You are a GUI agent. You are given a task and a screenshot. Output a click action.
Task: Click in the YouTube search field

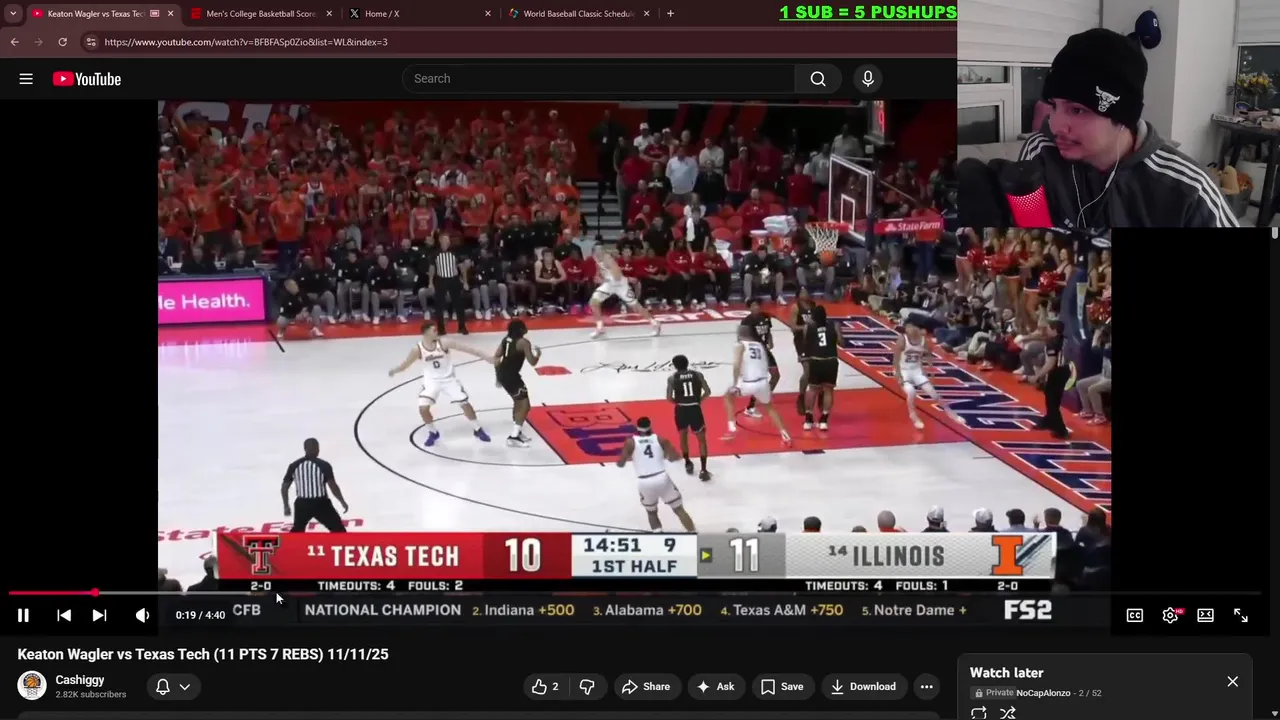(x=598, y=79)
